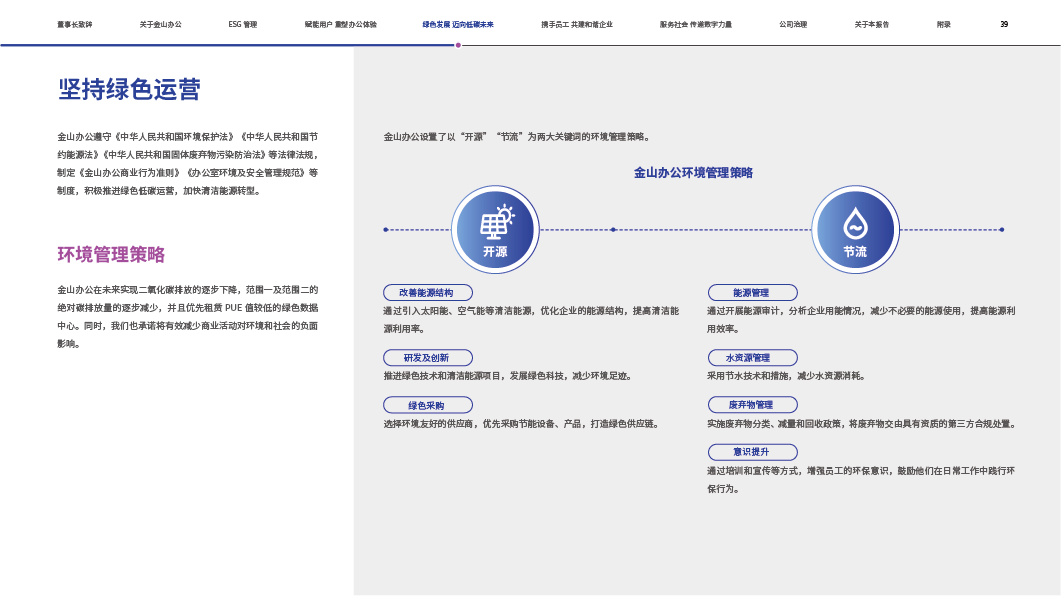Click the 绿色采购 pill label
The height and width of the screenshot is (596, 1061).
click(x=427, y=405)
